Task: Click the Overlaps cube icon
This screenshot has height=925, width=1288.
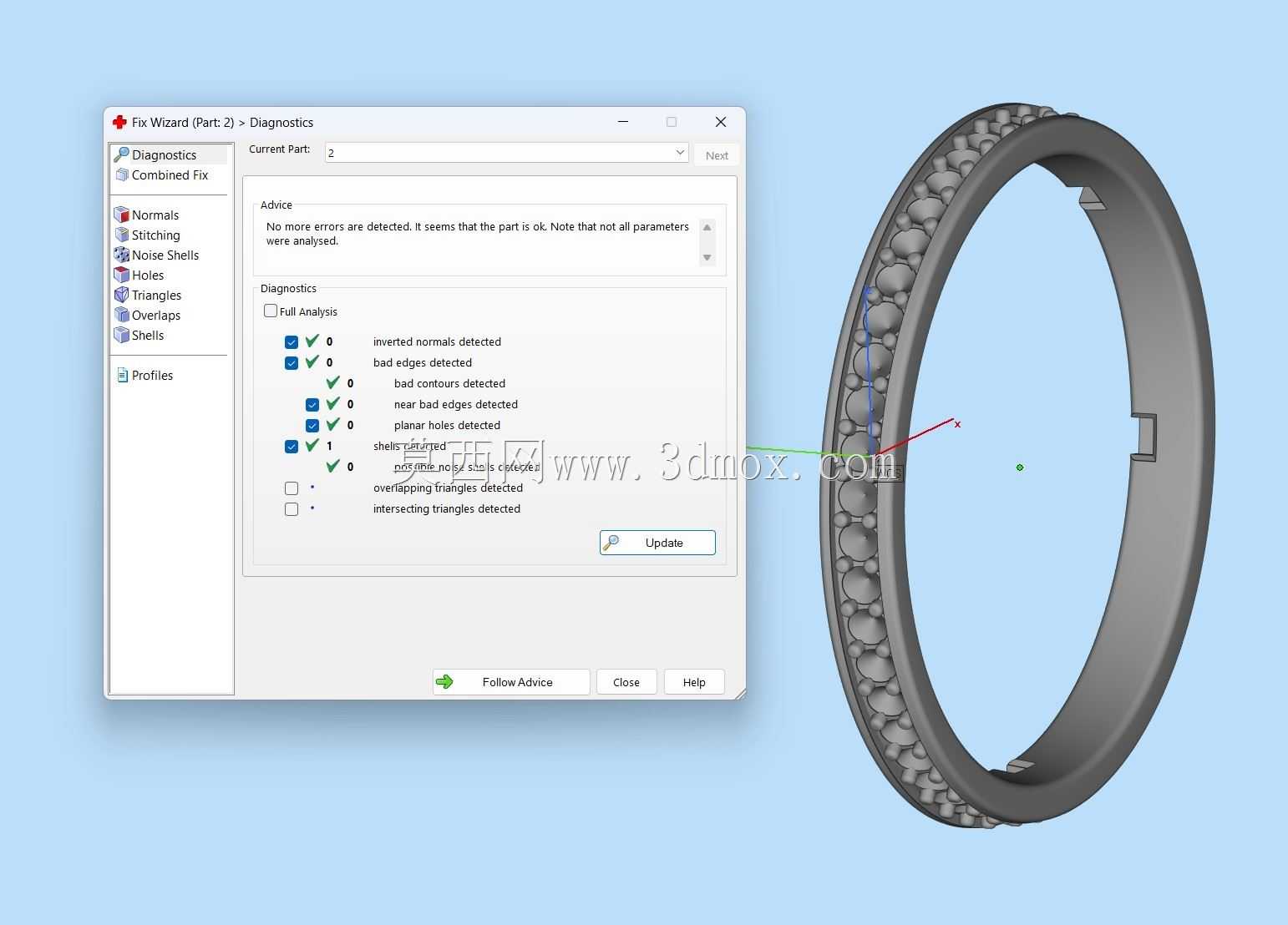Action: pos(122,315)
